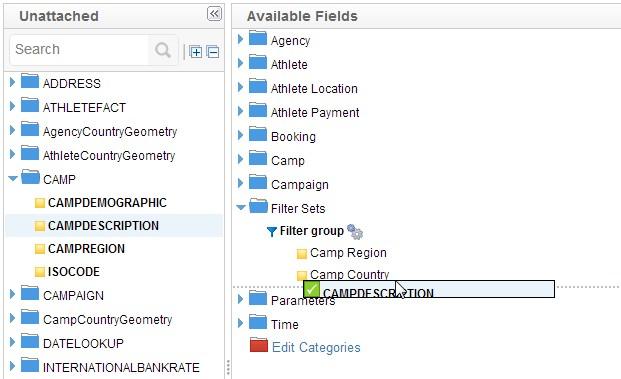Screen dimensions: 621x379
Task: Collapse the Filter Sets category
Action: [241, 207]
